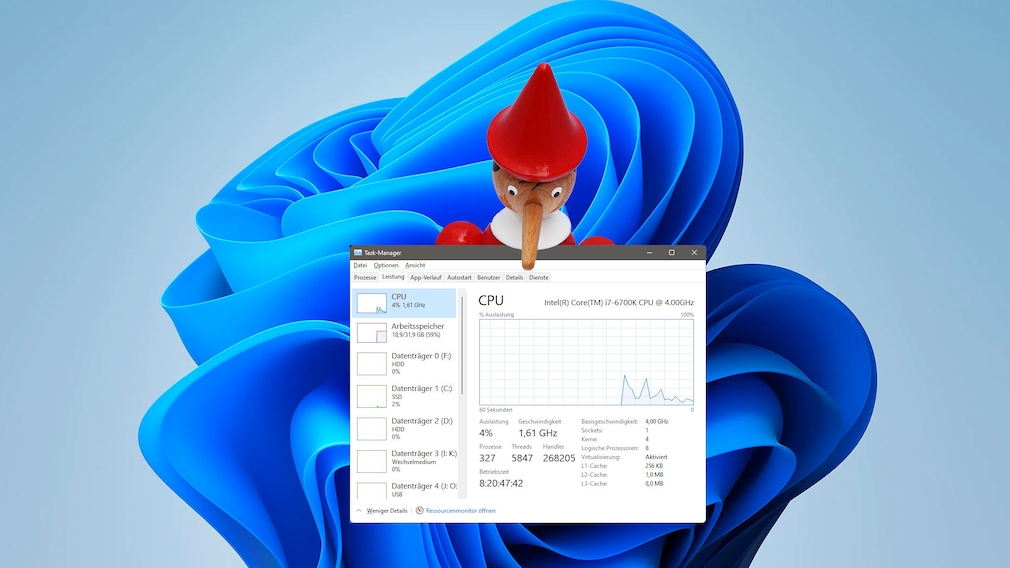Click the 5847 Threads value
Screen dimensions: 1010x568
tap(522, 458)
